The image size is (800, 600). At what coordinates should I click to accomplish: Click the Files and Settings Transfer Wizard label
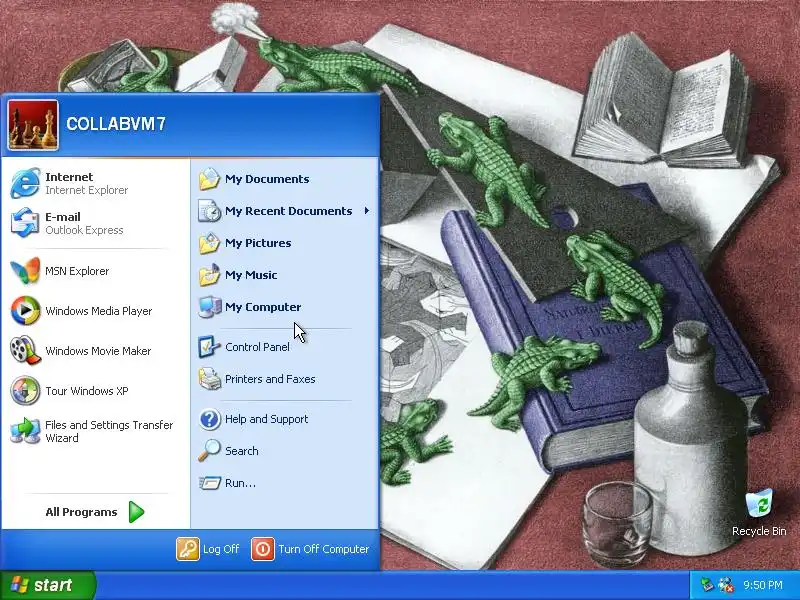point(109,431)
